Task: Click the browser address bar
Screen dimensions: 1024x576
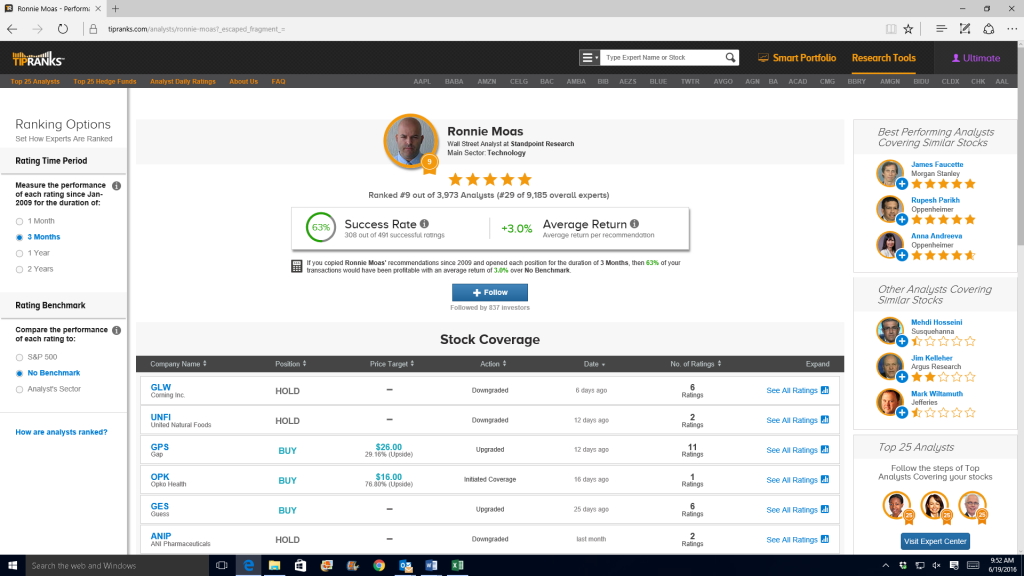Action: pyautogui.click(x=483, y=29)
